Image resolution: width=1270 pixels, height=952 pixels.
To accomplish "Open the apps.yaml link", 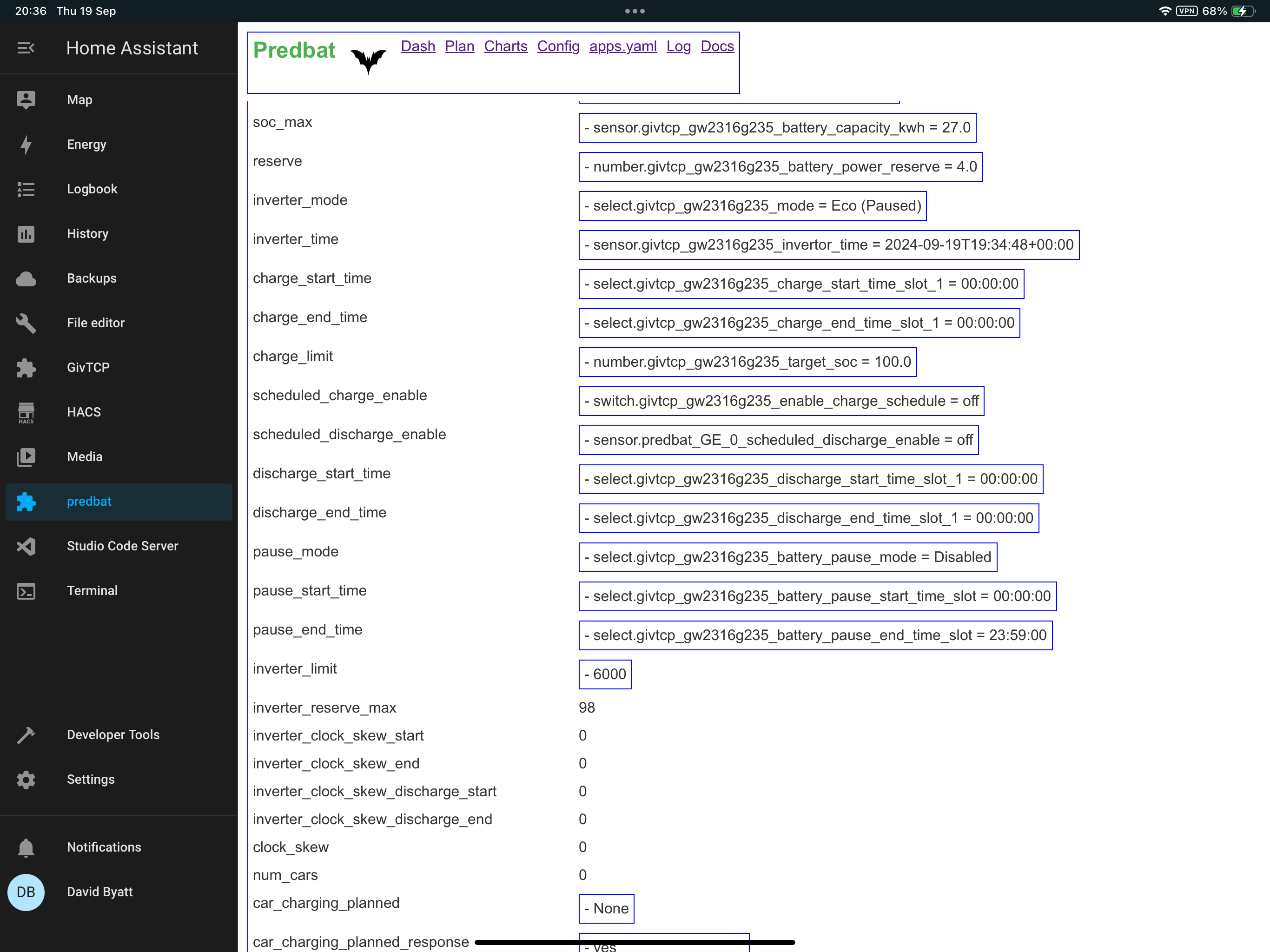I will coord(623,46).
